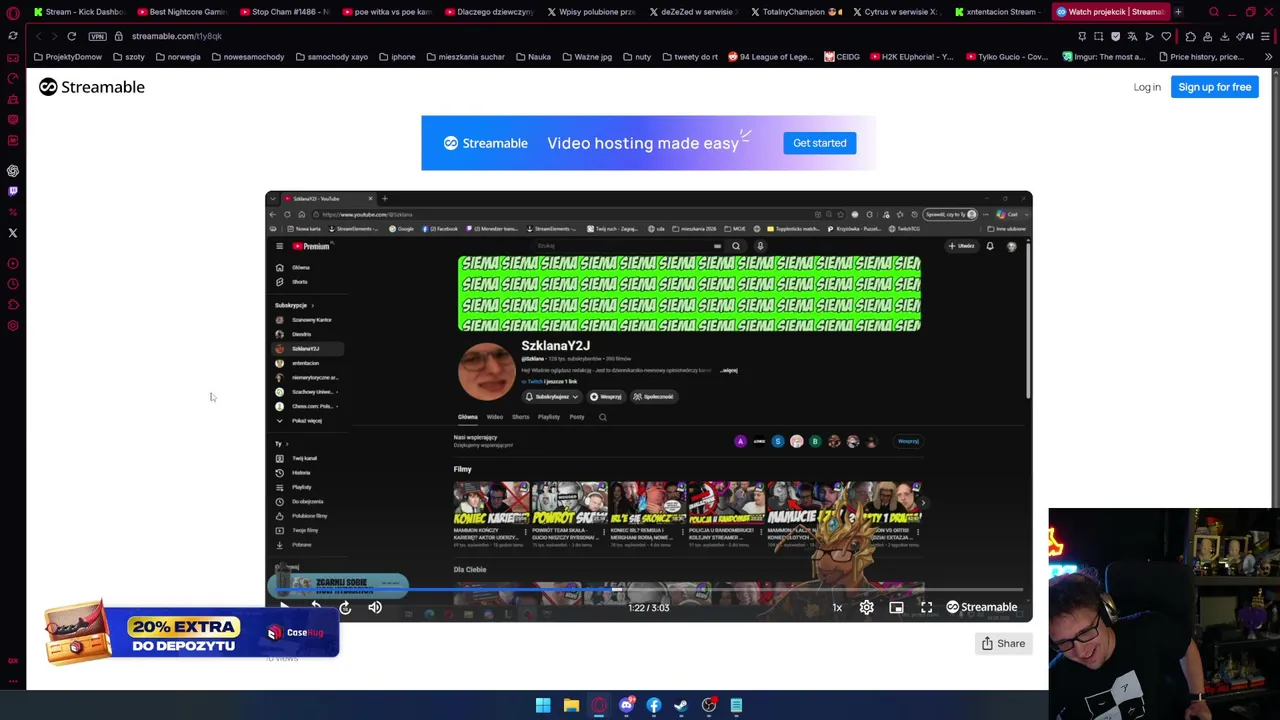This screenshot has width=1280, height=720.
Task: Open Facebook app from the taskbar
Action: point(654,705)
